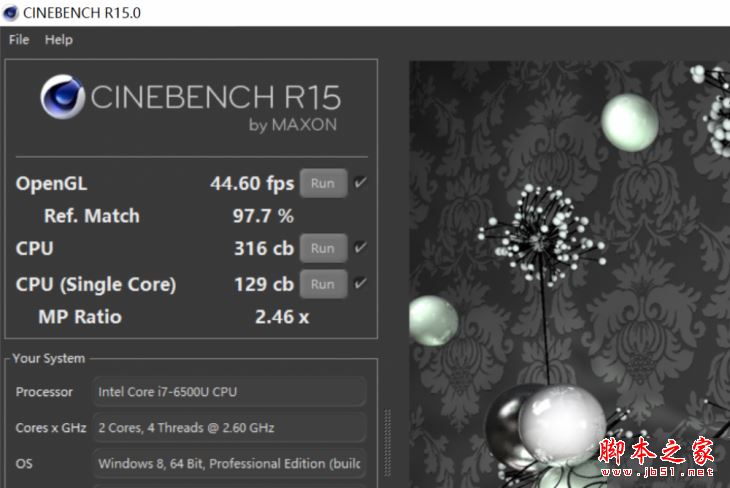Click the 44.60 fps OpenGL score
The height and width of the screenshot is (488, 730).
pyautogui.click(x=252, y=183)
